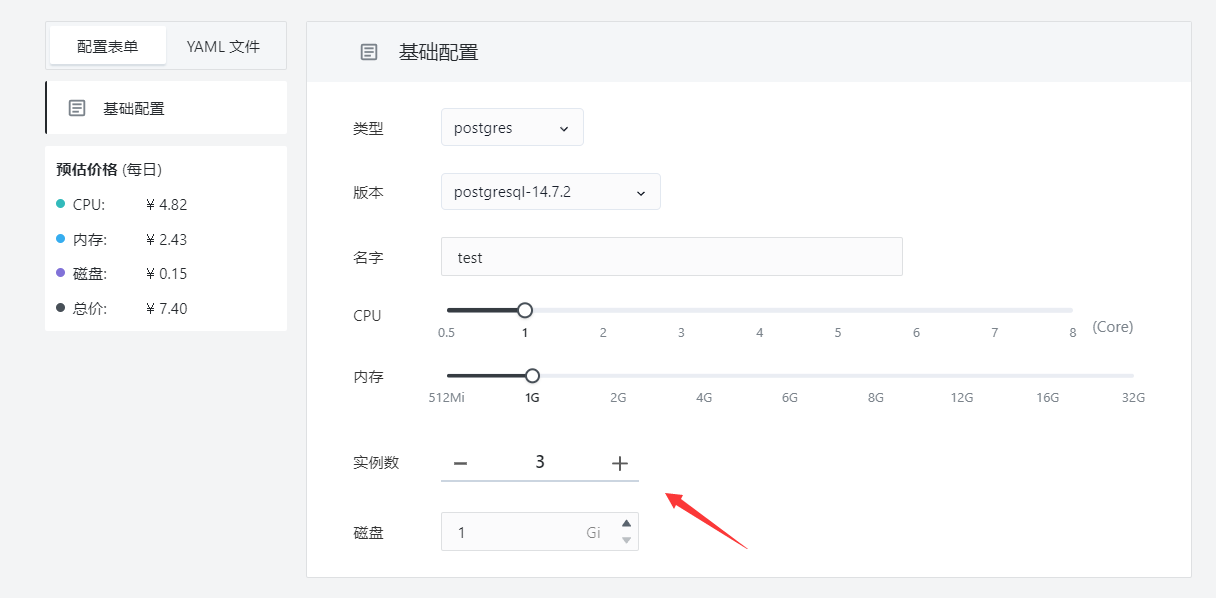
Task: Click the plus icon for instance count
Action: tap(620, 463)
